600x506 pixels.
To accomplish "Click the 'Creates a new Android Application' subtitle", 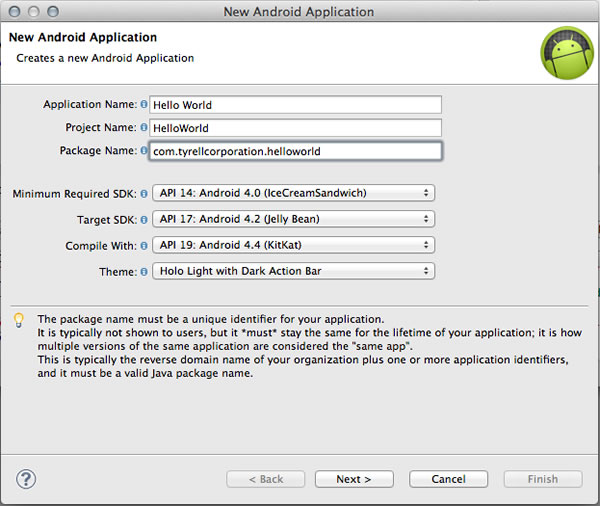I will (105, 58).
